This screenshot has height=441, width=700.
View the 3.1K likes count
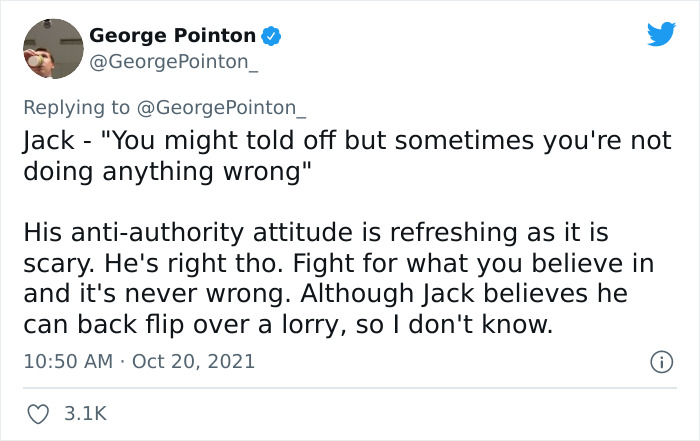(85, 412)
